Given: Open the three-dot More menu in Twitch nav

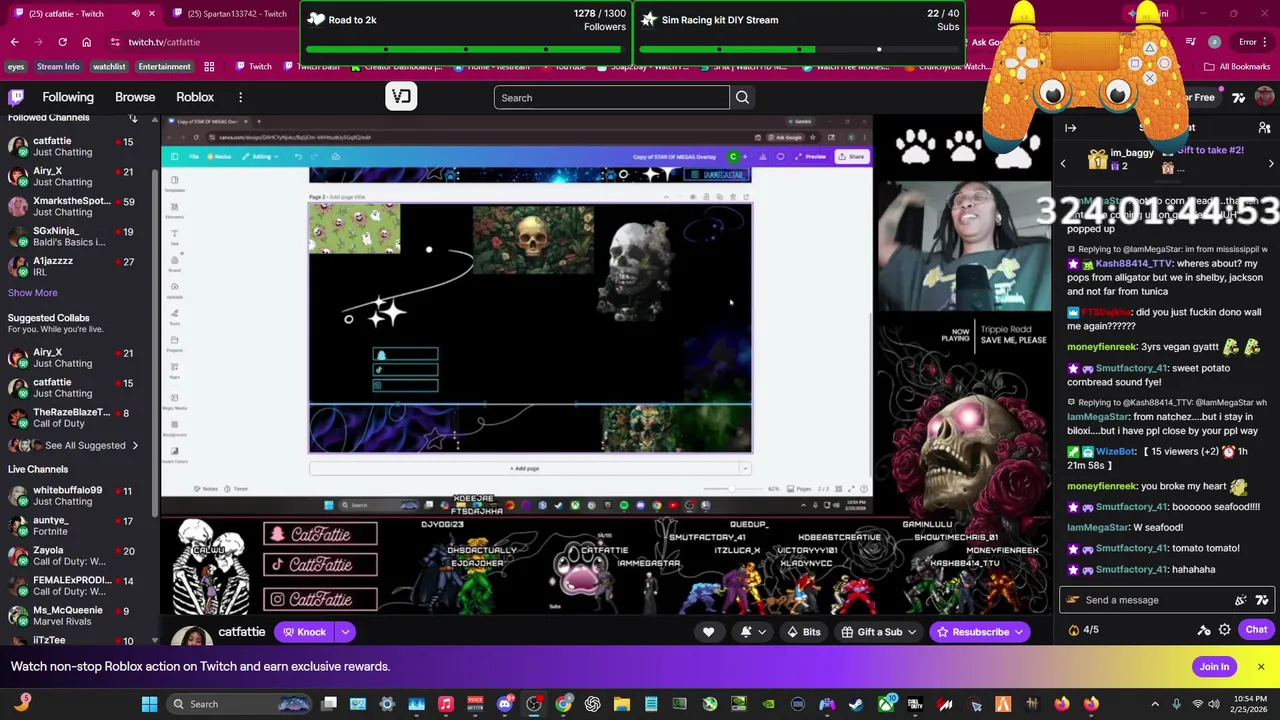Looking at the screenshot, I should click(x=240, y=97).
